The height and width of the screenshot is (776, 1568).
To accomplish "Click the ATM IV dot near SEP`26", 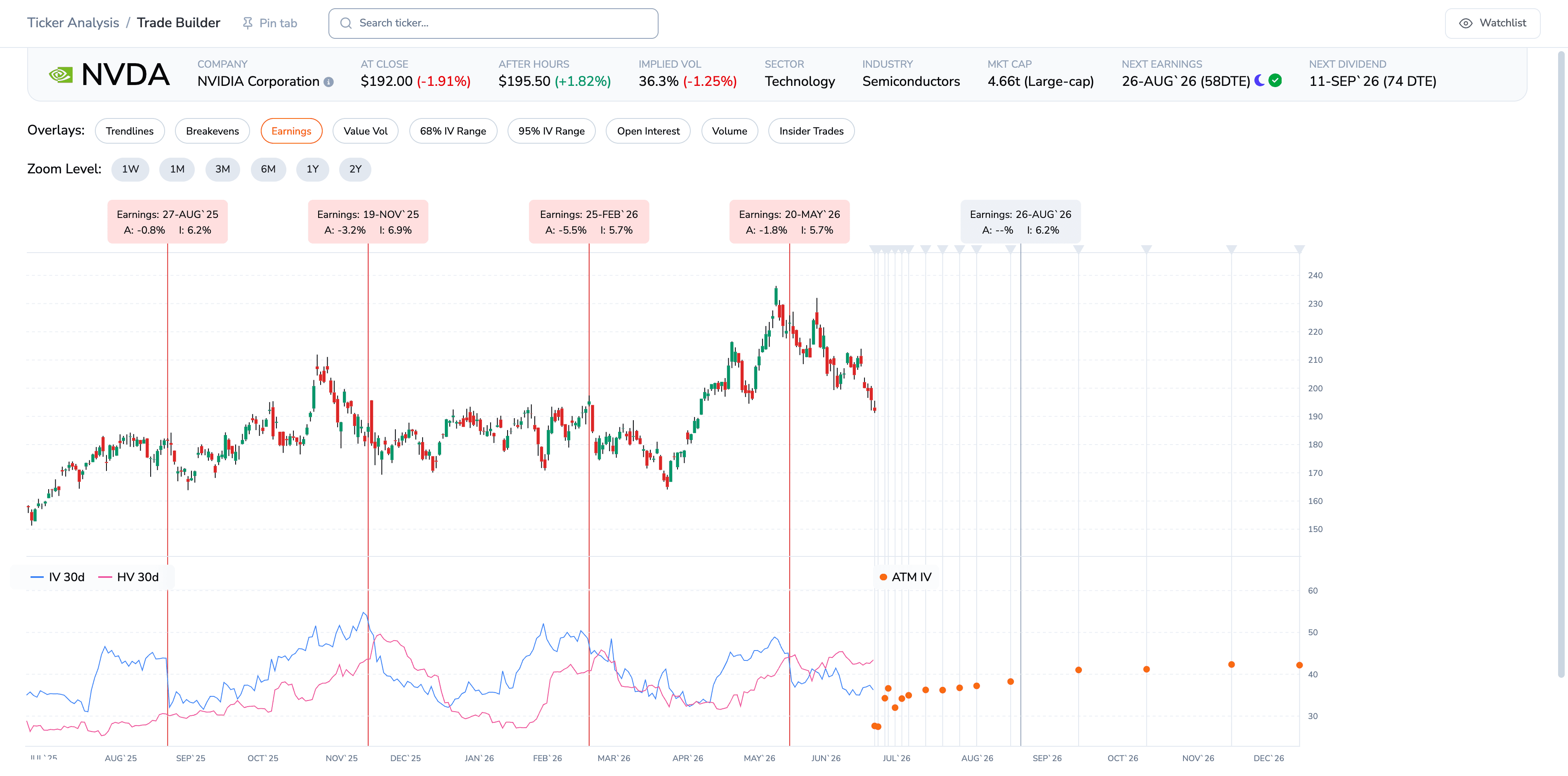I will click(x=1079, y=670).
